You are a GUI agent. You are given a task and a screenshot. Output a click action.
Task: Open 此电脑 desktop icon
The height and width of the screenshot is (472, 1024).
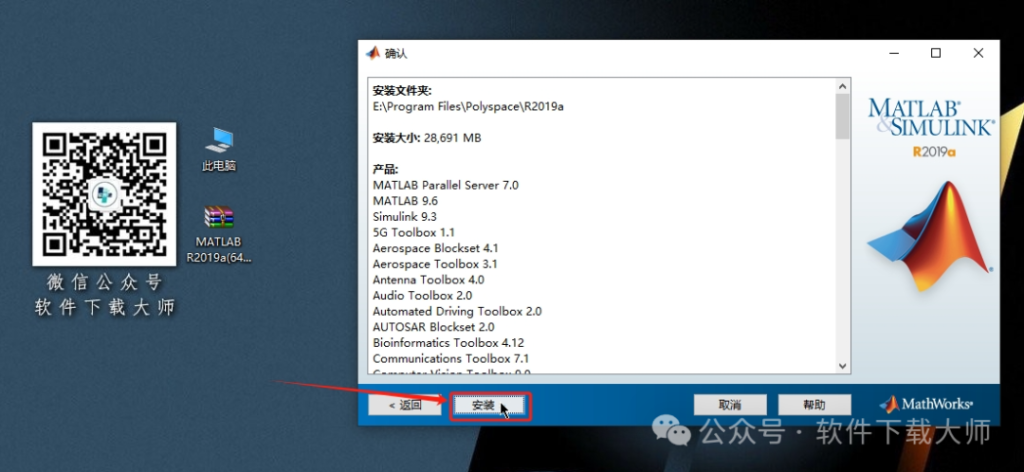[x=219, y=150]
